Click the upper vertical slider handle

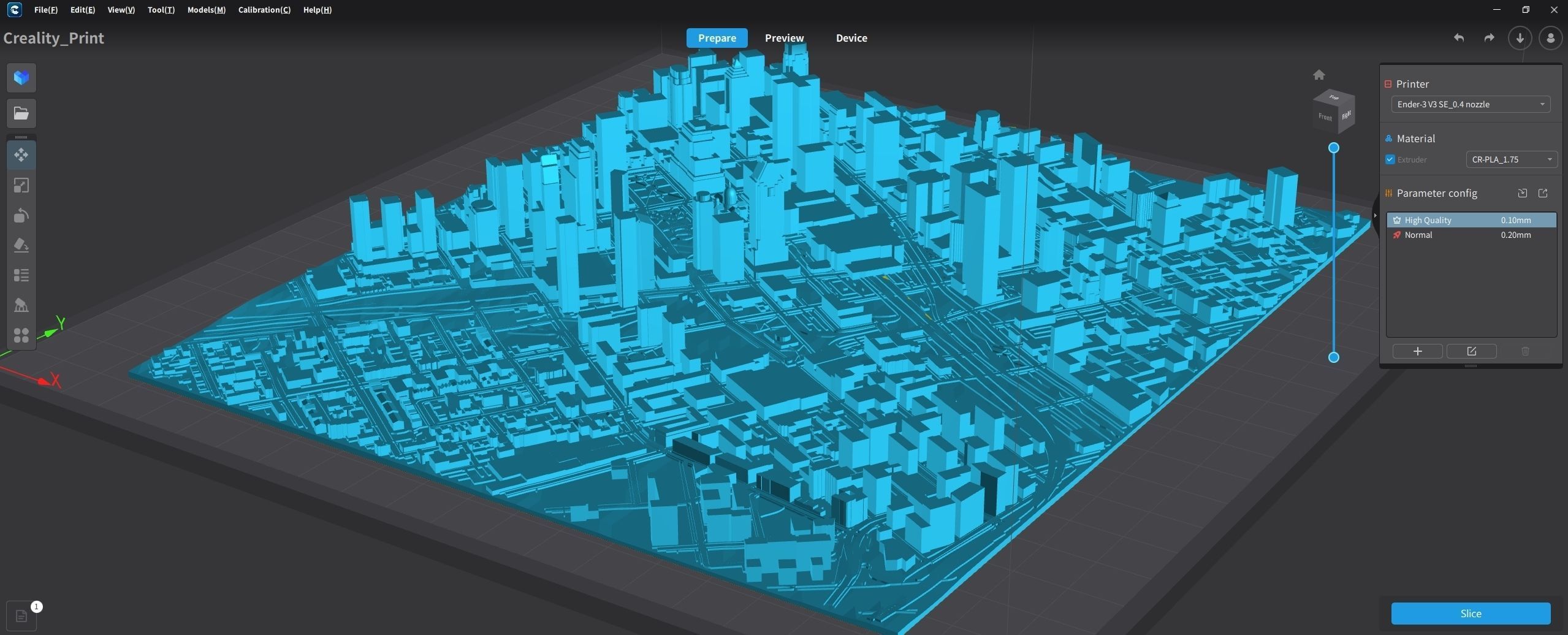click(x=1334, y=148)
